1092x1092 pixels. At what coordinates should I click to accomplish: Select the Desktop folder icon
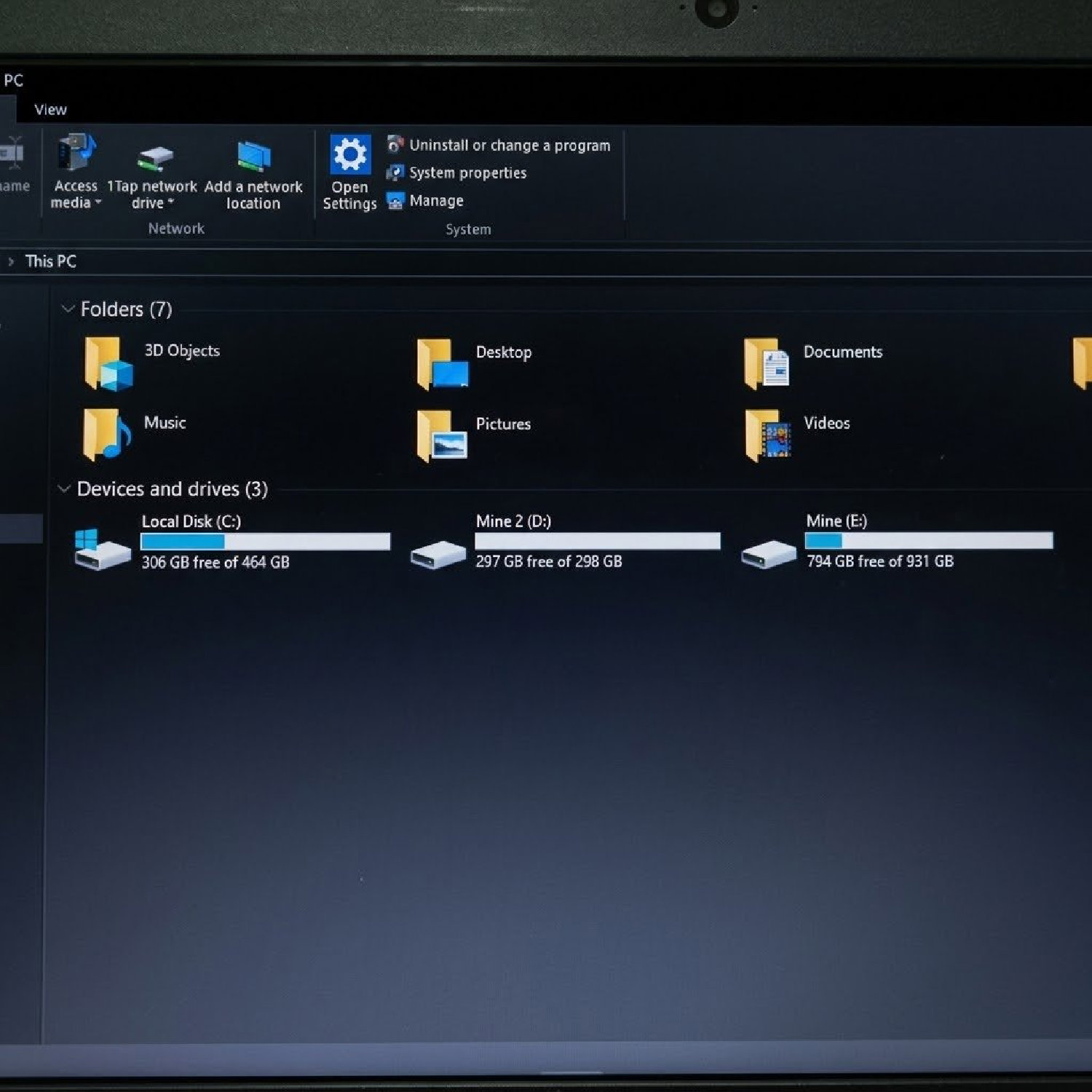pyautogui.click(x=442, y=364)
